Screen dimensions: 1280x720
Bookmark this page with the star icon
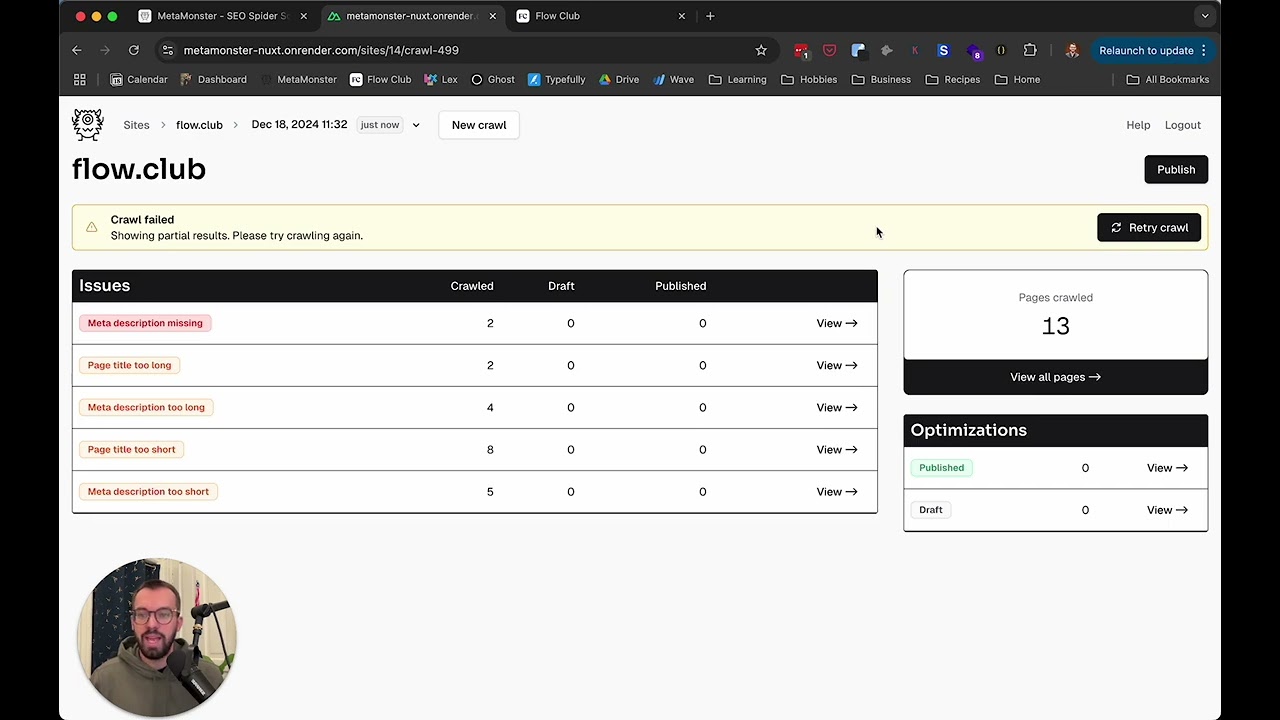761,50
